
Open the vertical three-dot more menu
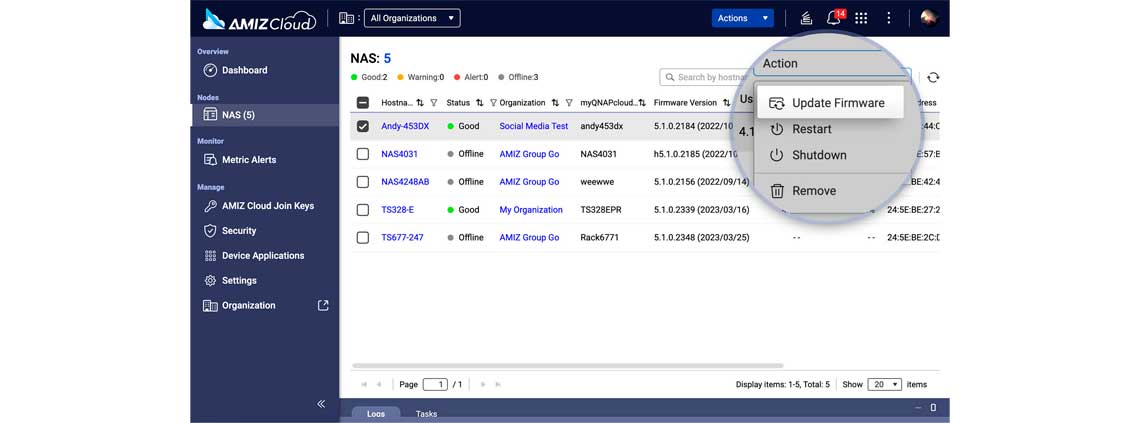point(888,18)
